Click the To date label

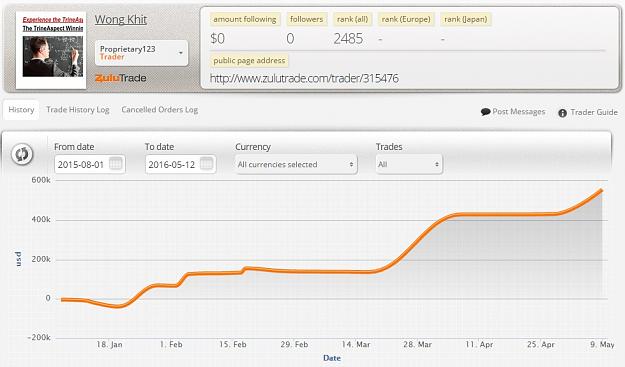click(x=159, y=147)
